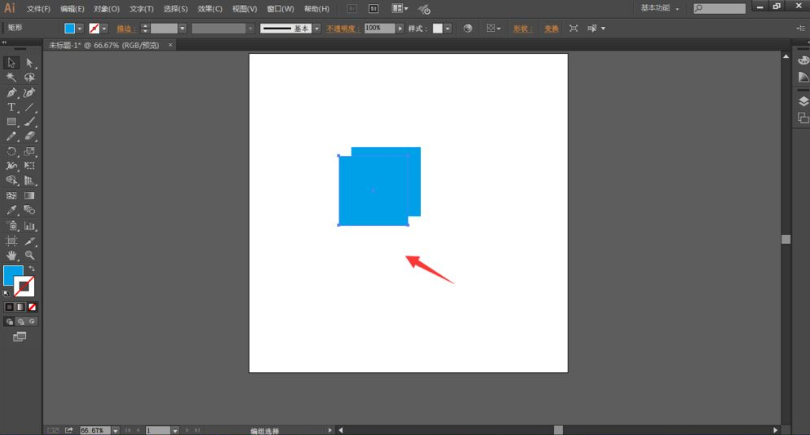Open the 文件(F) menu
This screenshot has height=435, width=810.
39,9
